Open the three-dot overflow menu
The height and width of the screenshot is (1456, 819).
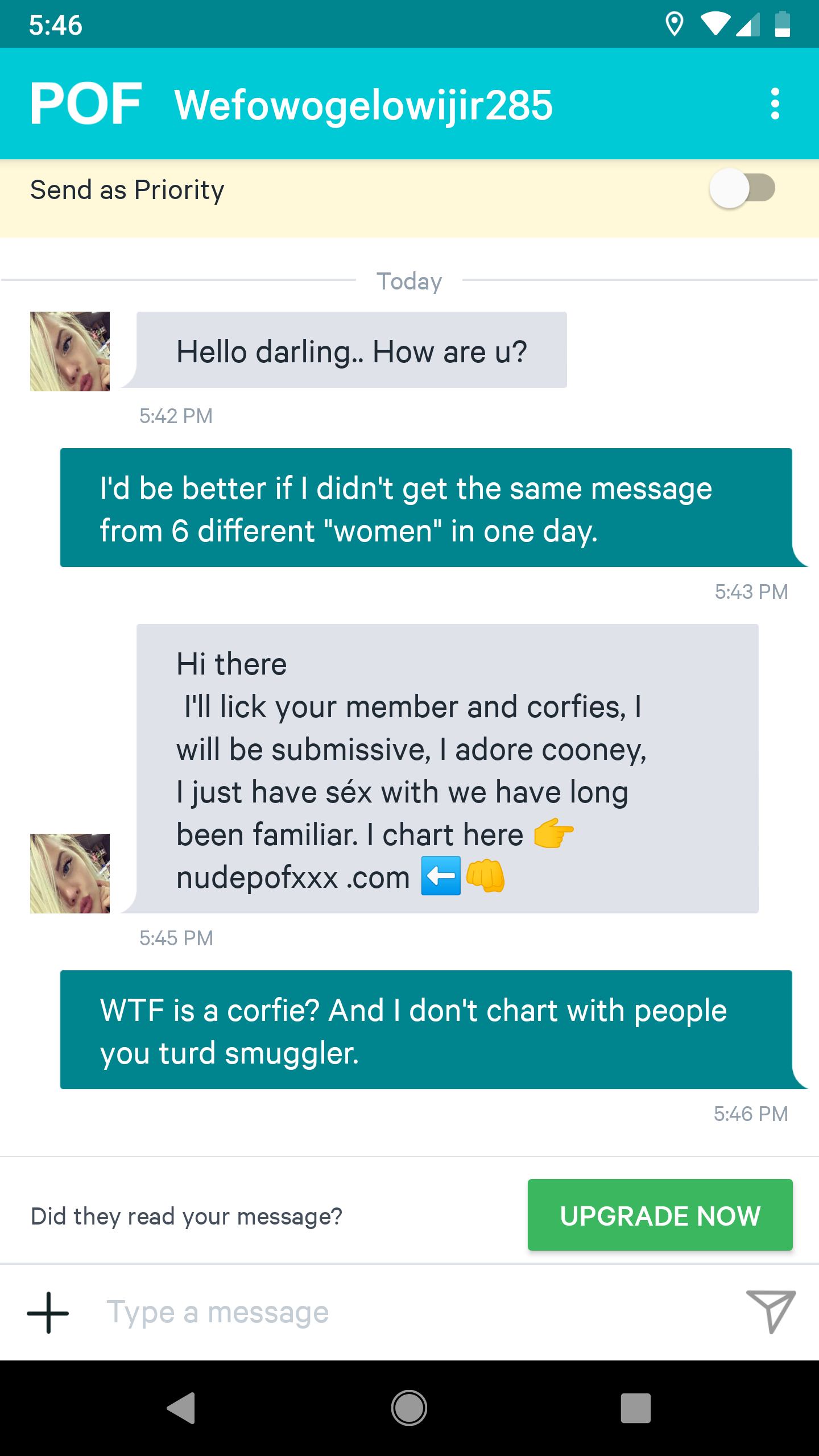774,104
